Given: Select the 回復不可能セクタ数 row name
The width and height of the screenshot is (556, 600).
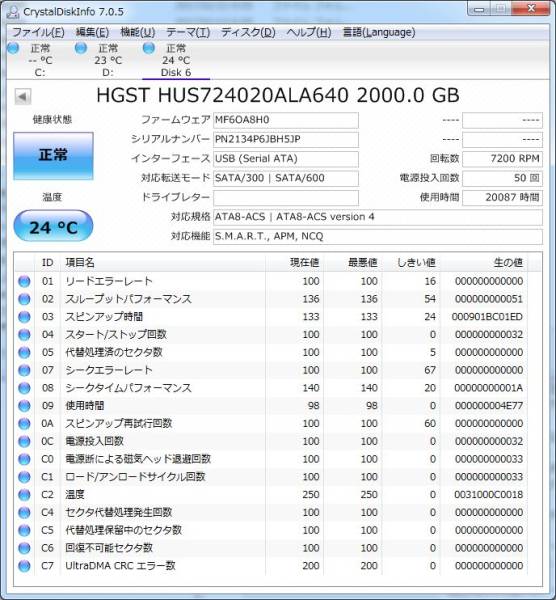Looking at the screenshot, I should tap(109, 548).
